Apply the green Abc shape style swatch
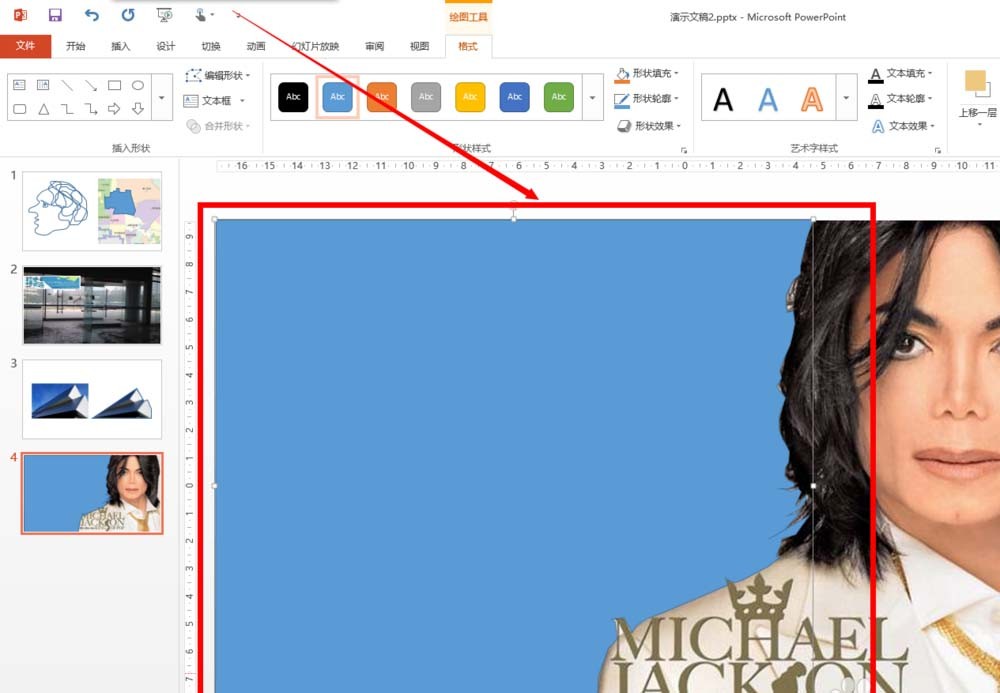The image size is (1000, 693). point(559,97)
